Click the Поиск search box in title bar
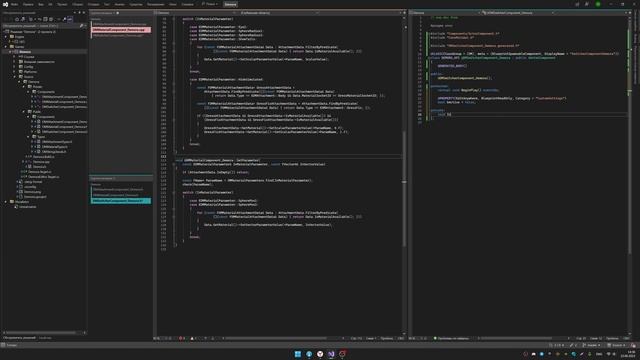This screenshot has height=360, width=640. click(x=209, y=4)
